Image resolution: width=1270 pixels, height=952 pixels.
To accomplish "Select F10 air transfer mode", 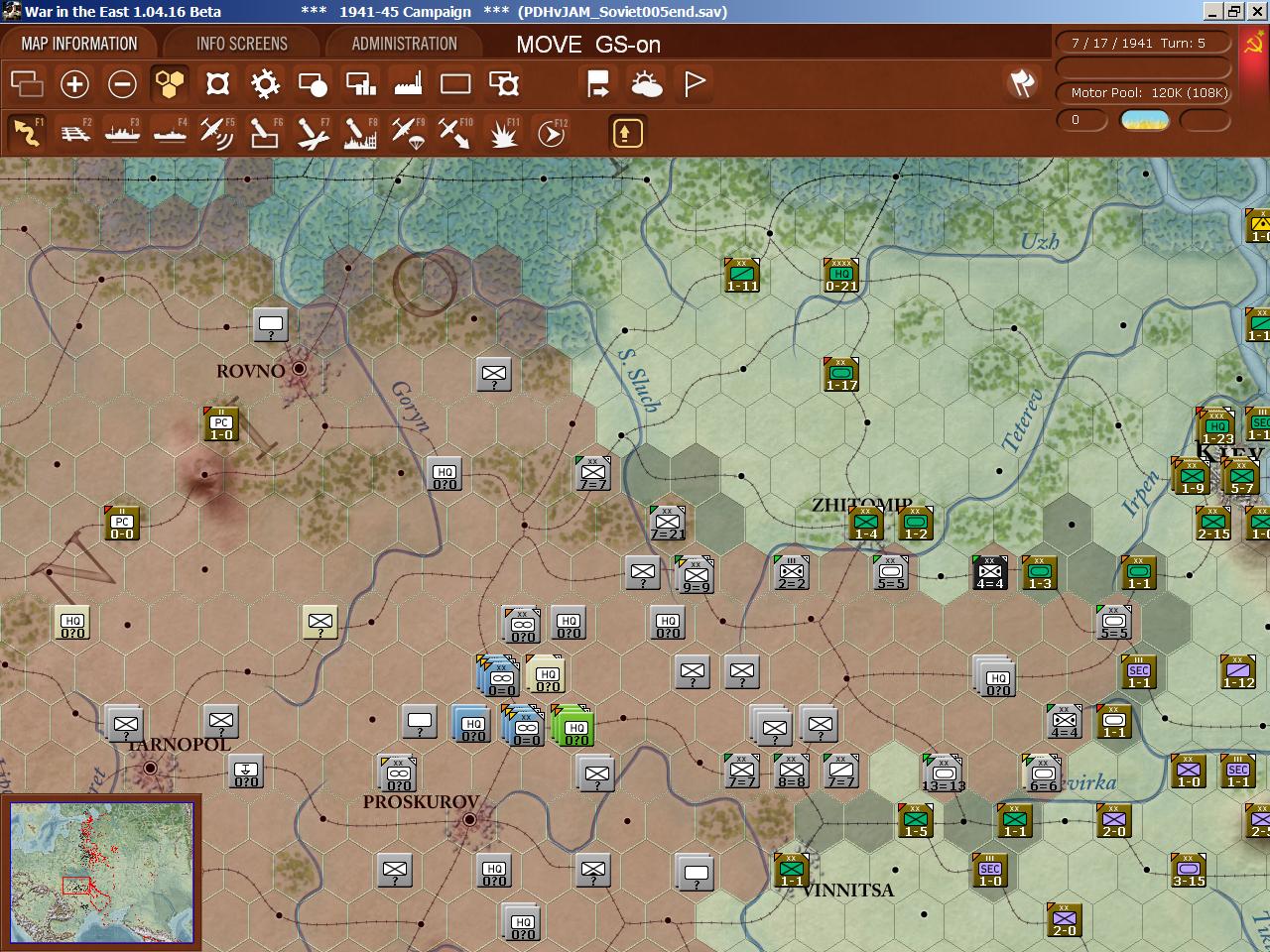I will coord(455,133).
